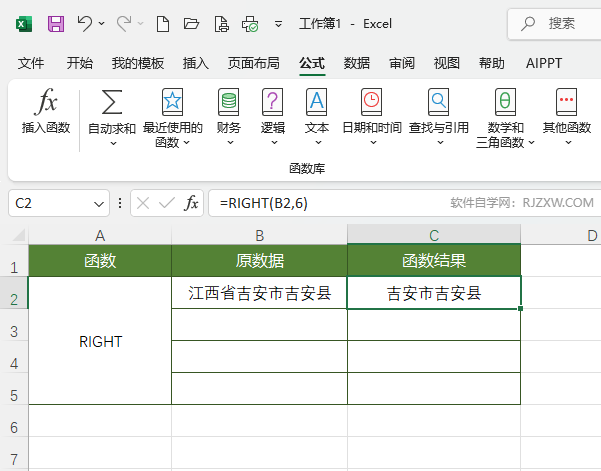Viewport: 601px width, 471px height.
Task: Click the Text (文本) functions icon
Action: pos(316,102)
